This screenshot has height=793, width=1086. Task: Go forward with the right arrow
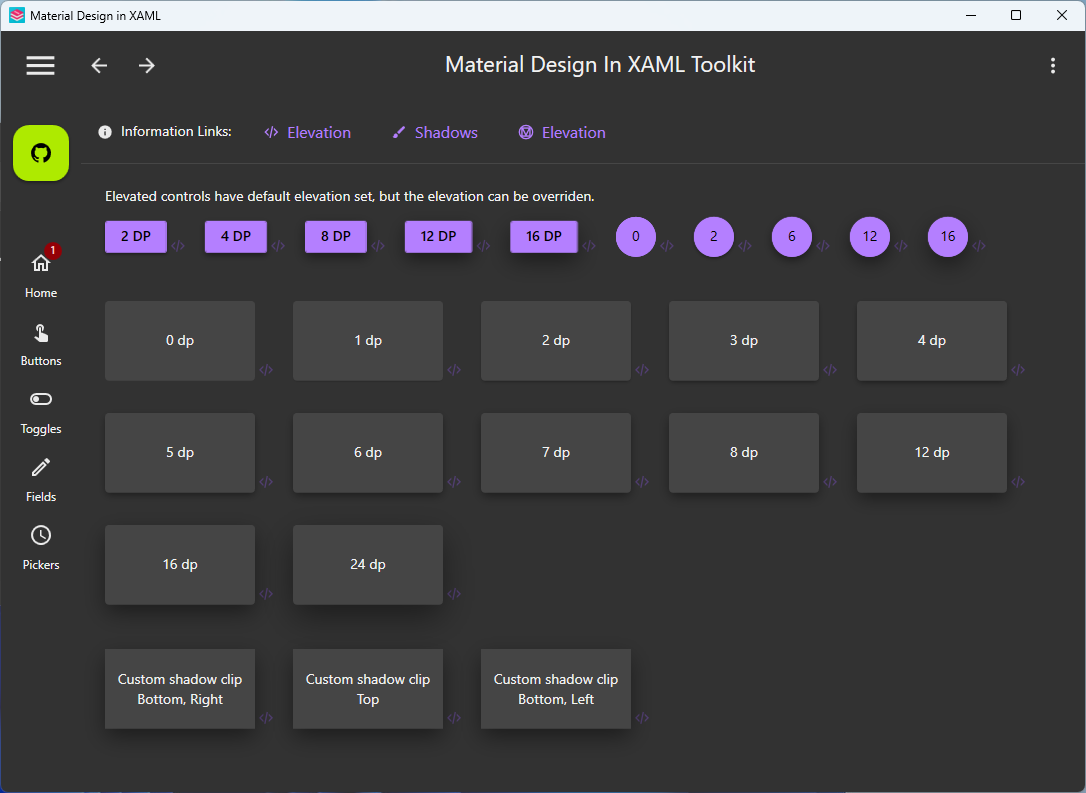[146, 65]
